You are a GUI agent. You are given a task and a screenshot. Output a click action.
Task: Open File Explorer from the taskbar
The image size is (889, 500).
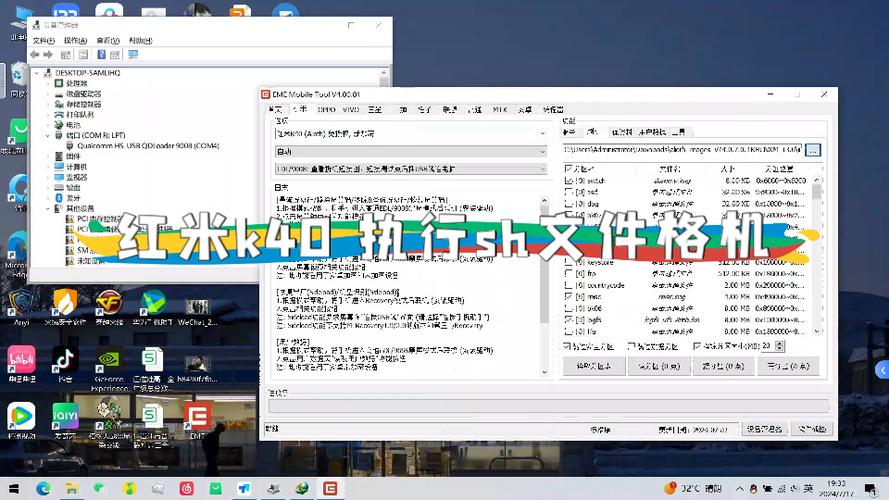click(x=71, y=489)
